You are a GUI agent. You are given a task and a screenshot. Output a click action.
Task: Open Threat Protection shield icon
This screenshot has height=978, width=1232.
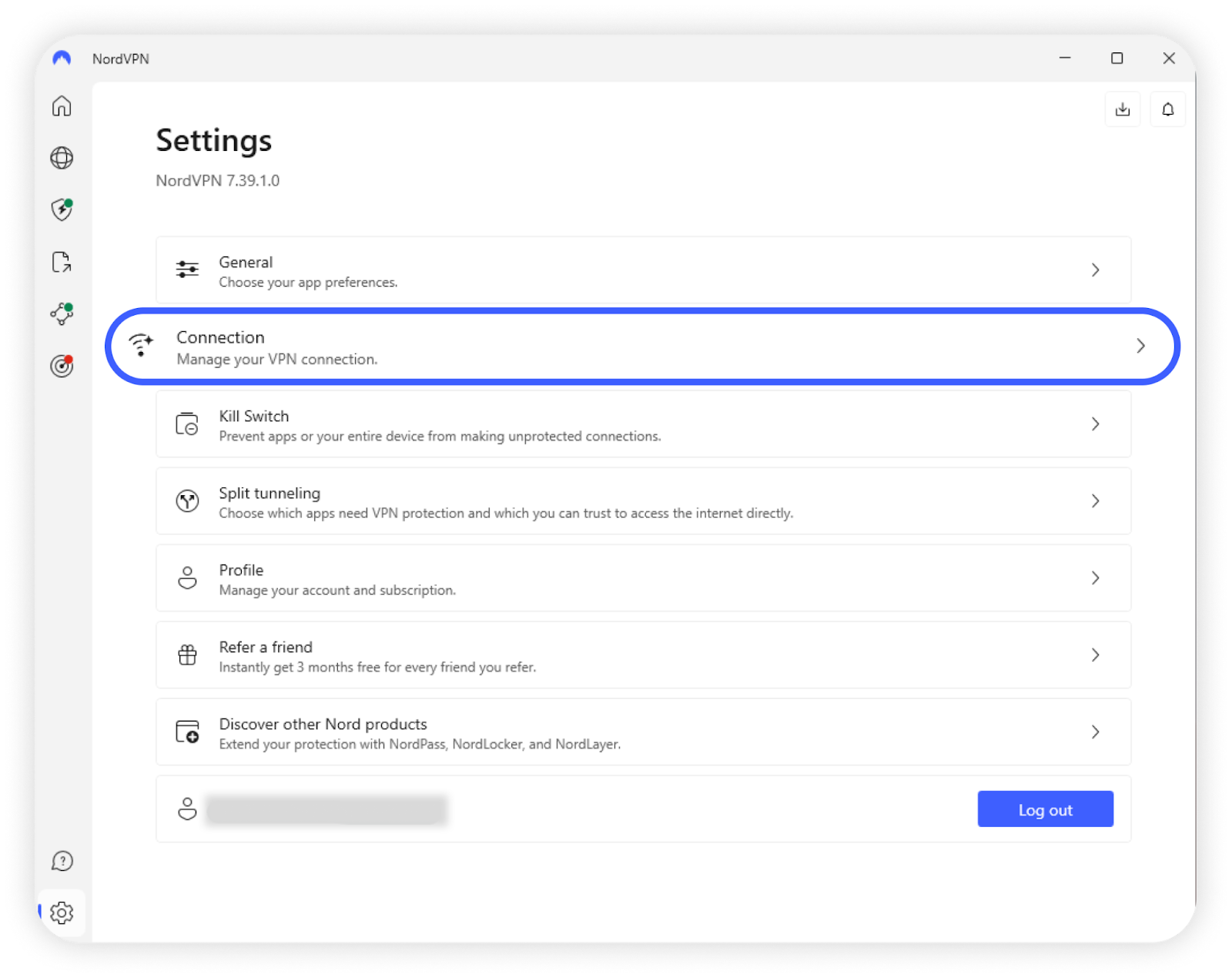pos(62,209)
